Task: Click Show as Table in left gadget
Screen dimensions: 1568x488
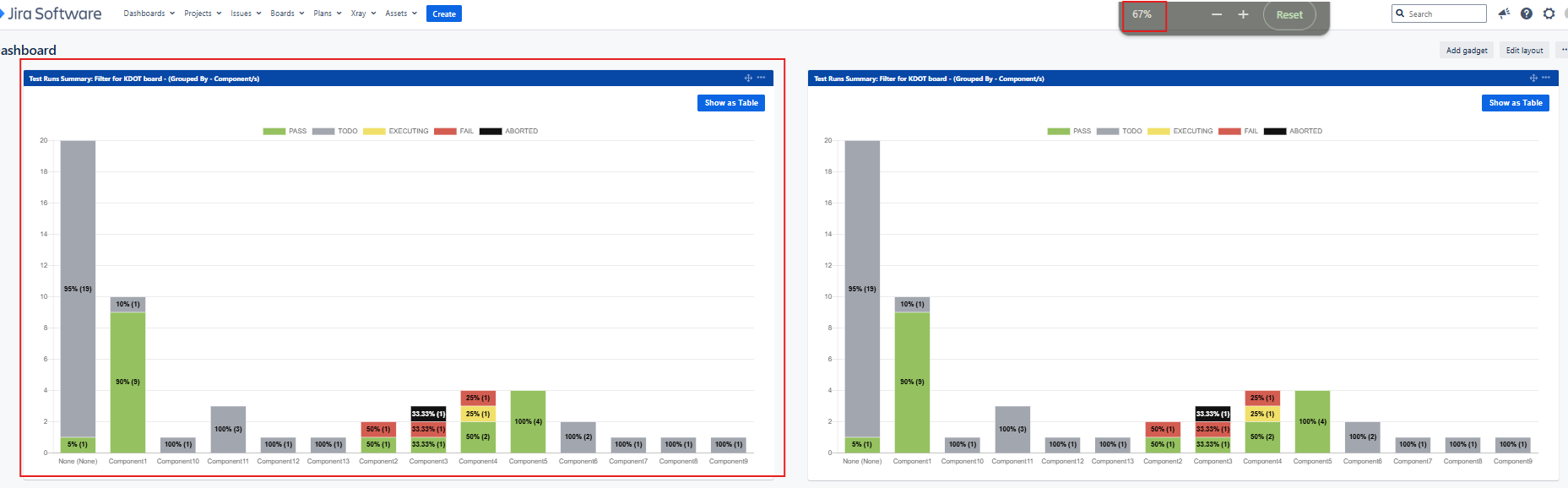Action: (731, 103)
